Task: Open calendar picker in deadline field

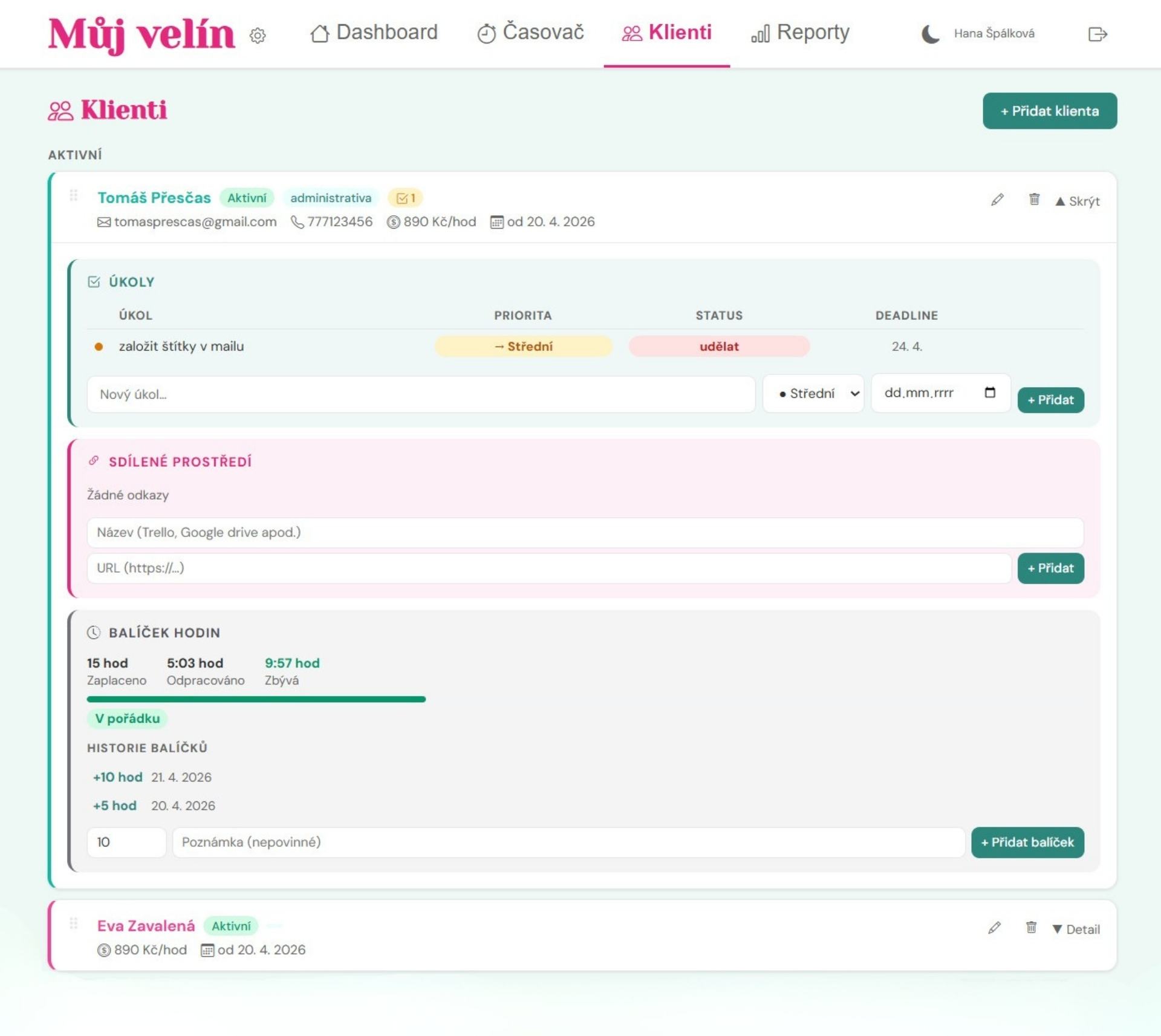Action: click(990, 393)
